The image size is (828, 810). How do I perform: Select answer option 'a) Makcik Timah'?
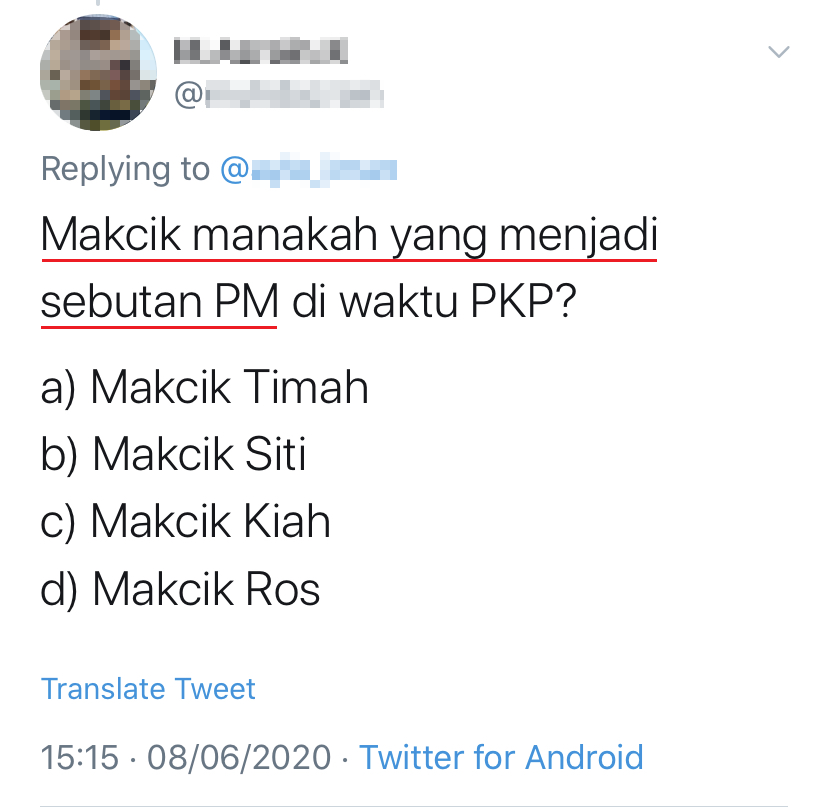point(205,388)
